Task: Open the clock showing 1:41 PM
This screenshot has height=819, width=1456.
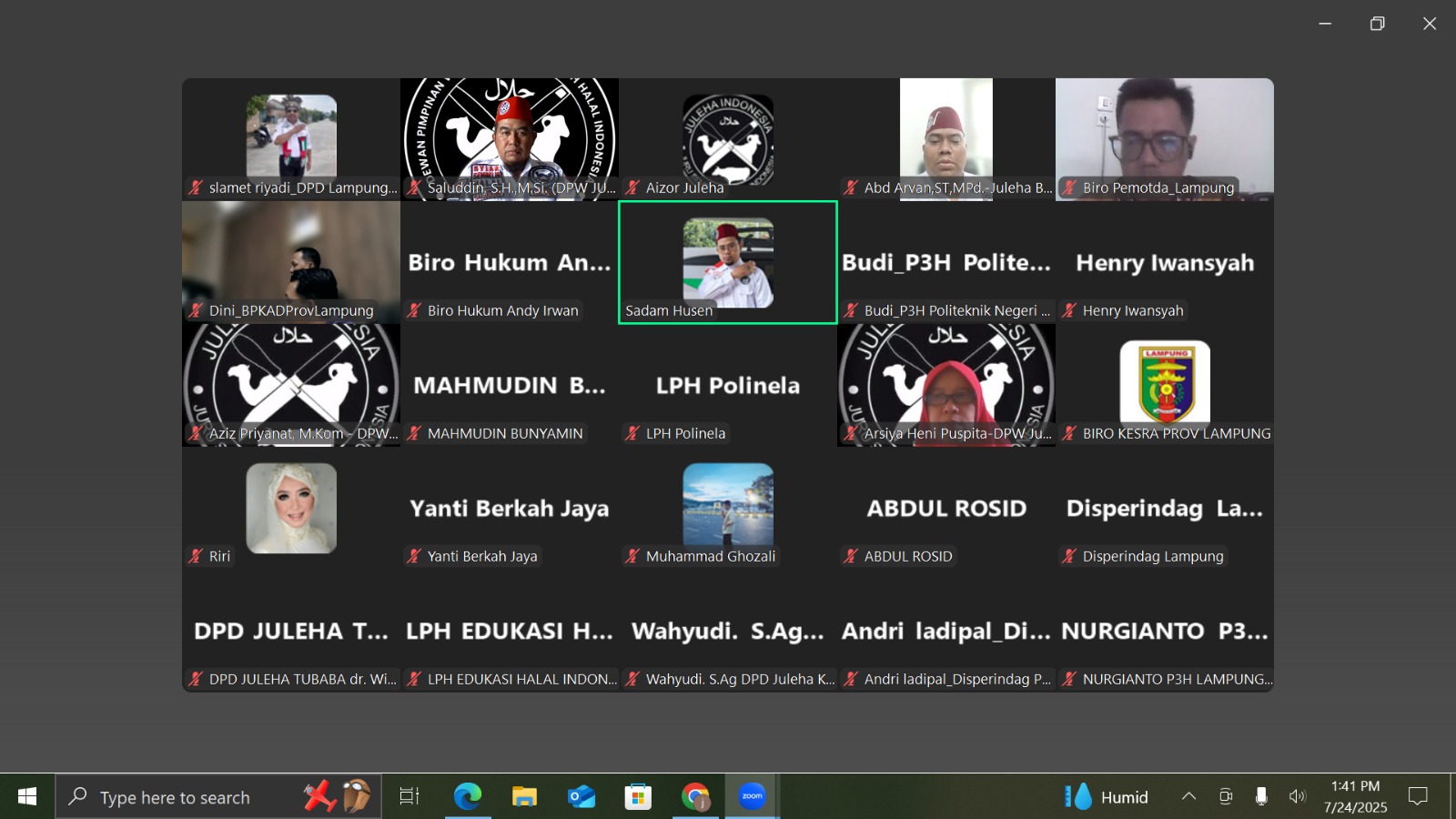Action: [x=1355, y=797]
